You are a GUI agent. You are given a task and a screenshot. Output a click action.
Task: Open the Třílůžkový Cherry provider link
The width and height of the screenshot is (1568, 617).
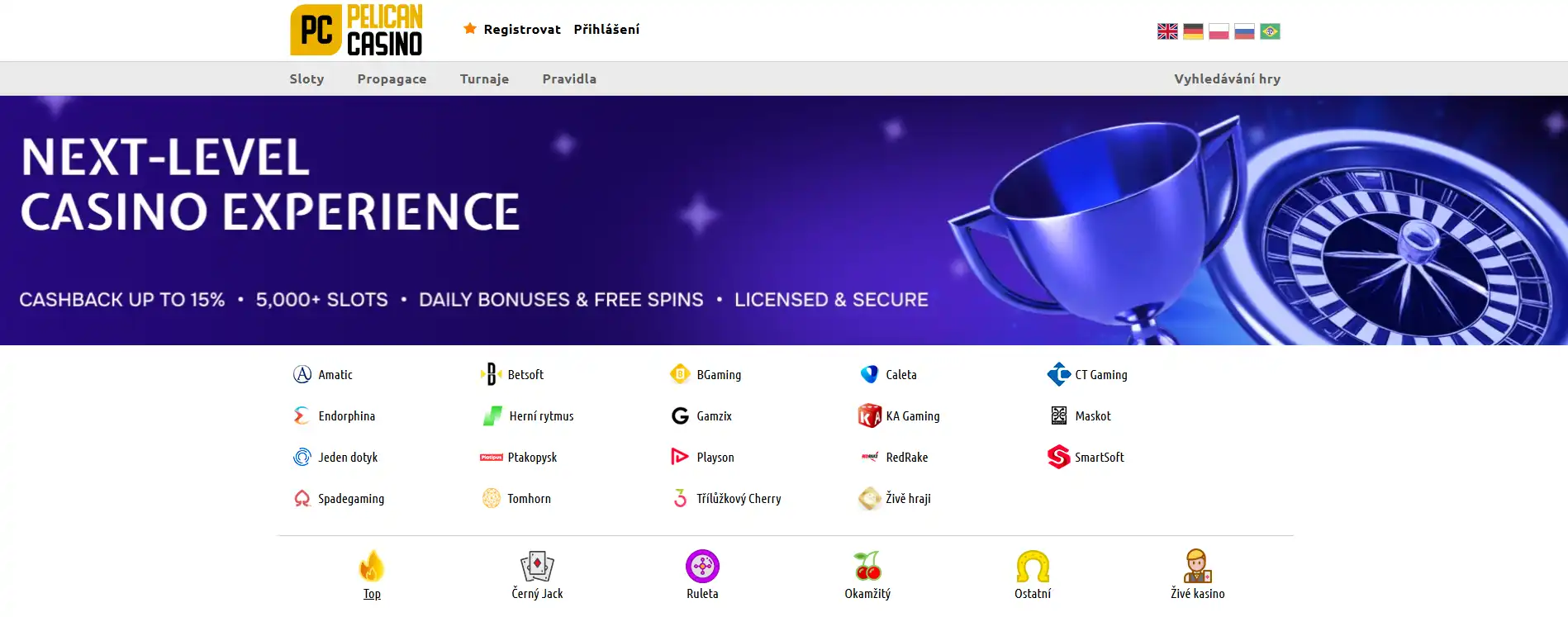tap(739, 498)
